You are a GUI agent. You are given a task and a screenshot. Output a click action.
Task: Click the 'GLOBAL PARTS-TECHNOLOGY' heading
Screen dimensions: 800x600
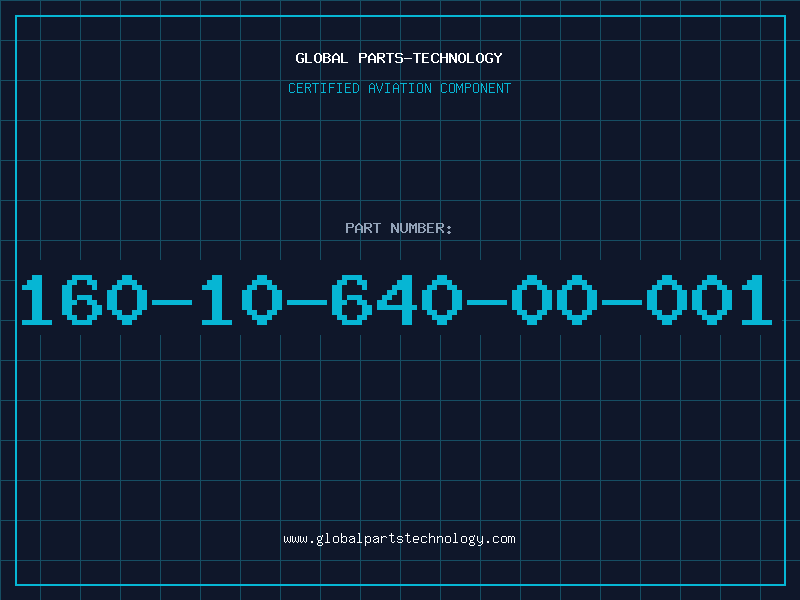(x=399, y=58)
